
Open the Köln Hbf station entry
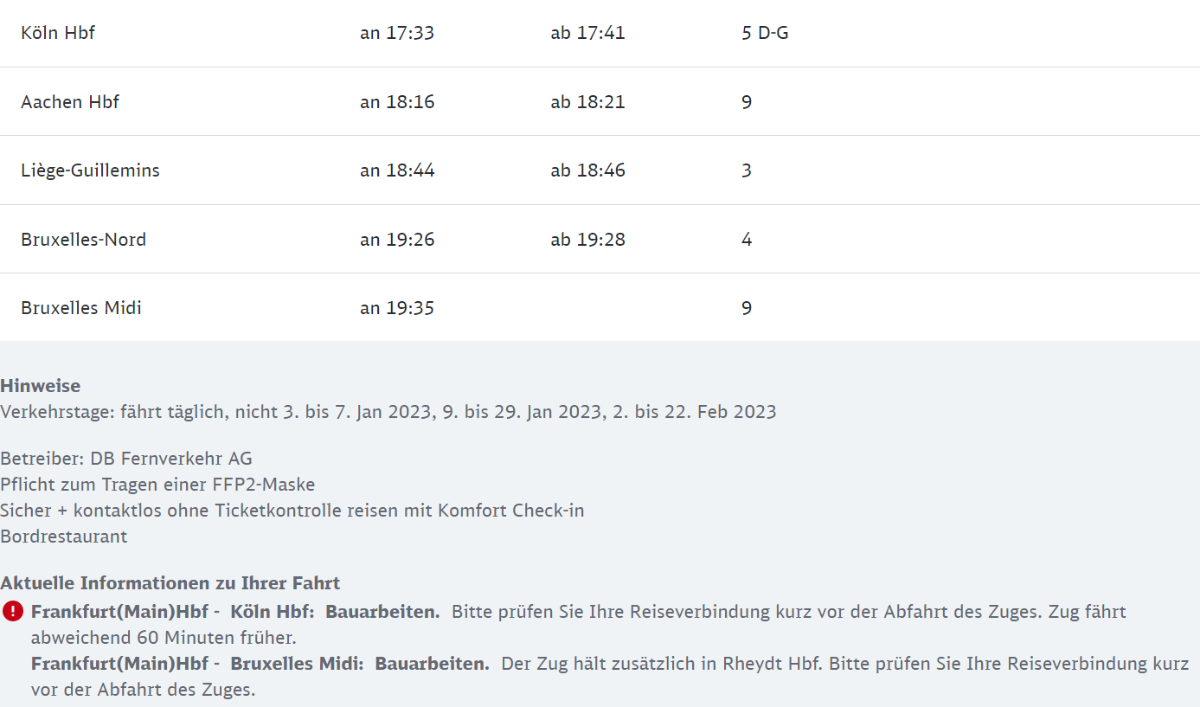pos(58,33)
